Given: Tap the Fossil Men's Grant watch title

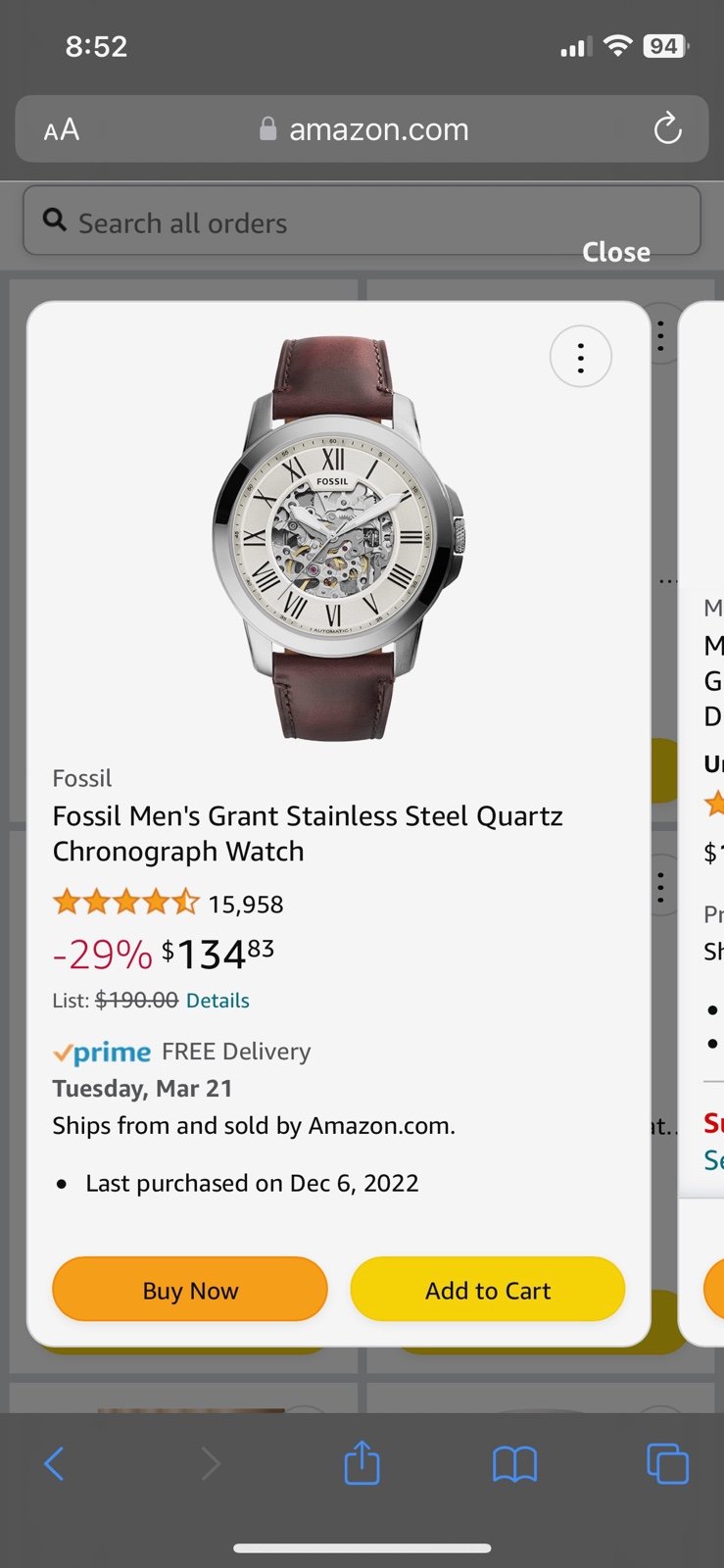Looking at the screenshot, I should [x=308, y=833].
